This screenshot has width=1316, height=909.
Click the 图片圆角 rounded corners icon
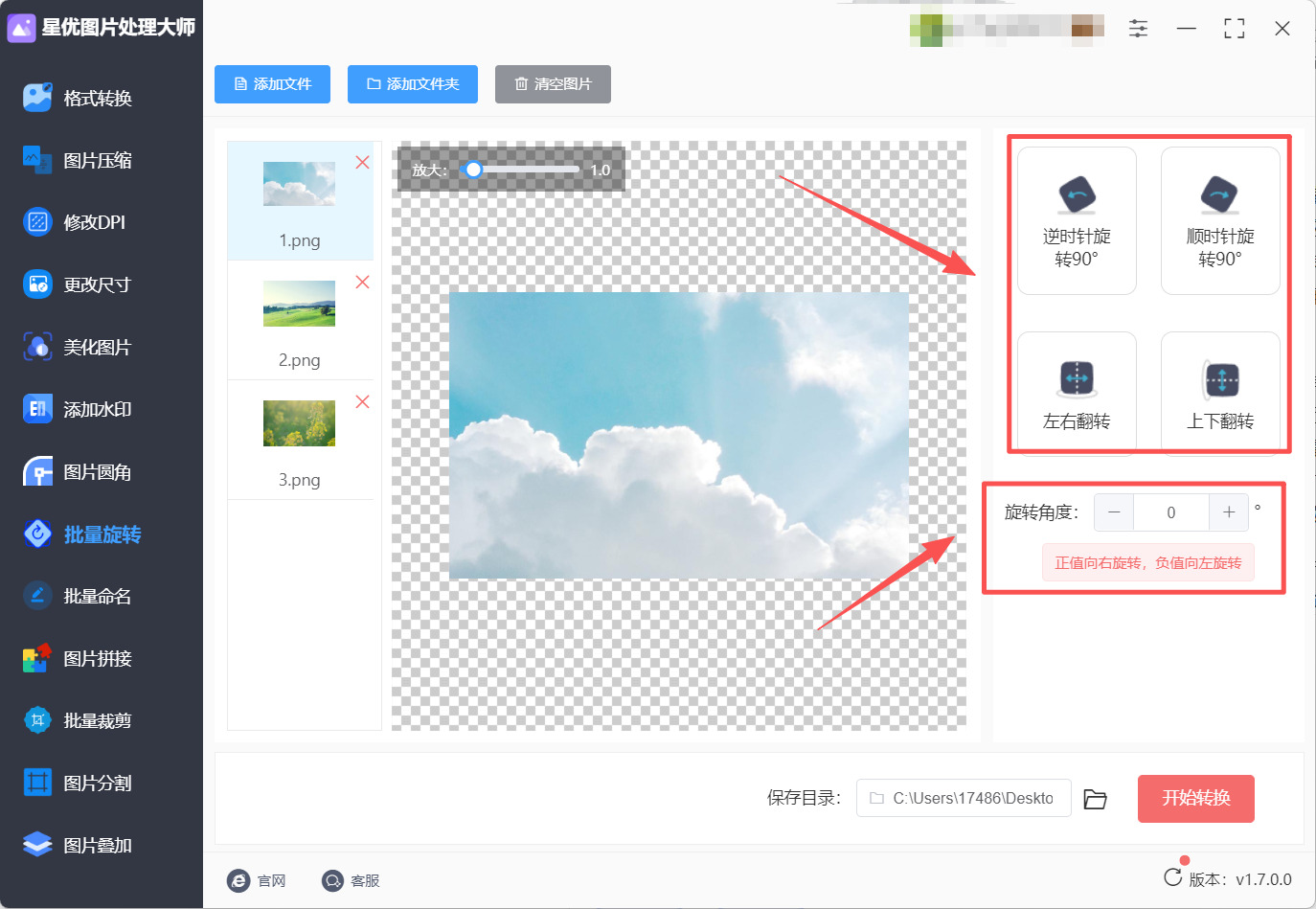pos(37,472)
